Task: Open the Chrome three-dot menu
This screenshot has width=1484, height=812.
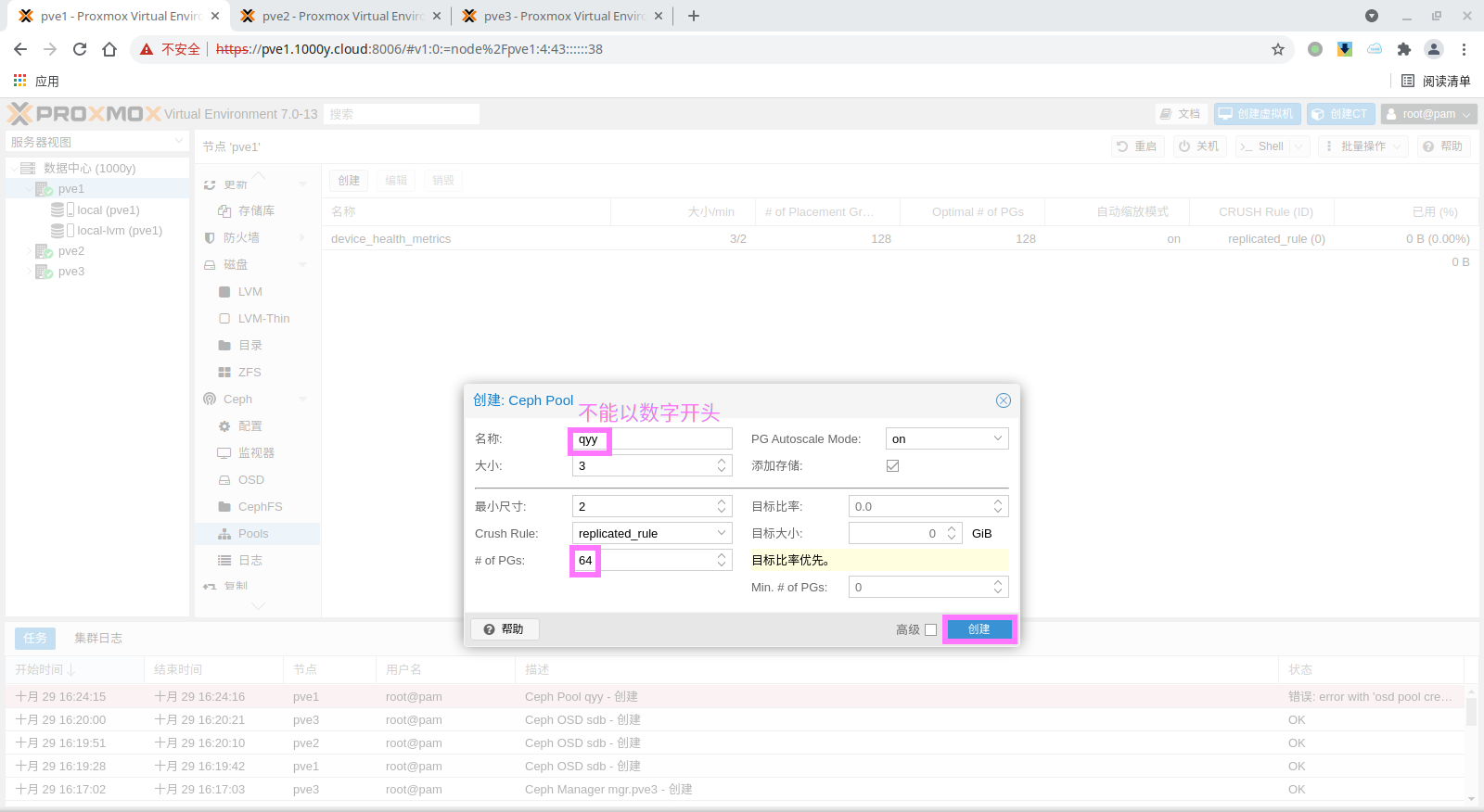Action: click(1464, 49)
